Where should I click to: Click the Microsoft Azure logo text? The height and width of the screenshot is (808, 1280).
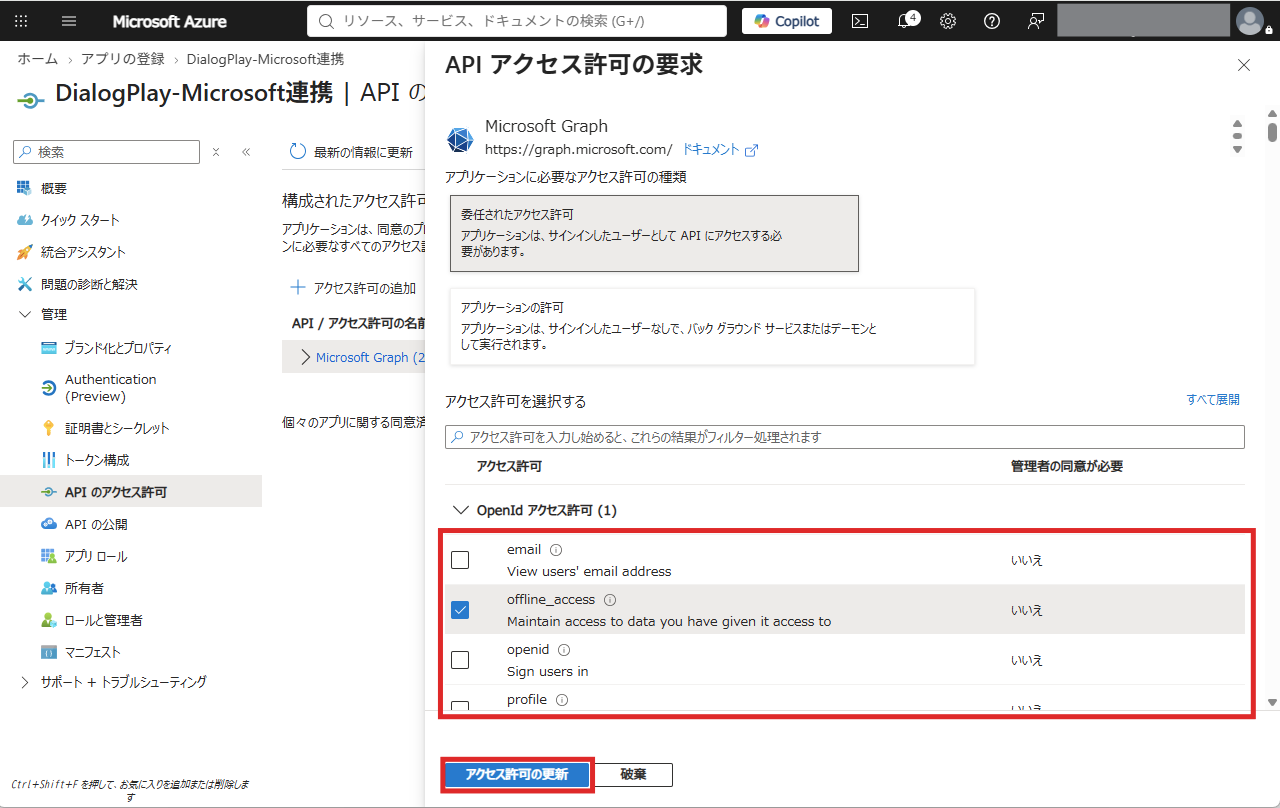(x=169, y=21)
